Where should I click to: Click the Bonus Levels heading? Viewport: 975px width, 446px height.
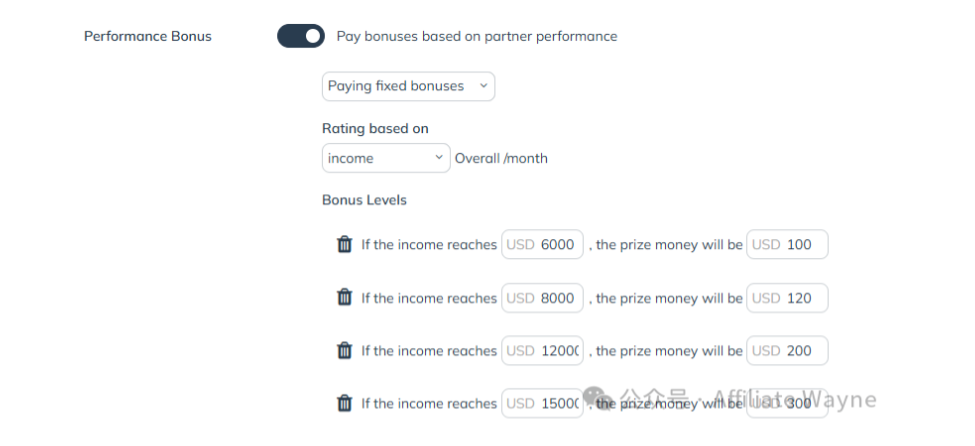click(364, 200)
